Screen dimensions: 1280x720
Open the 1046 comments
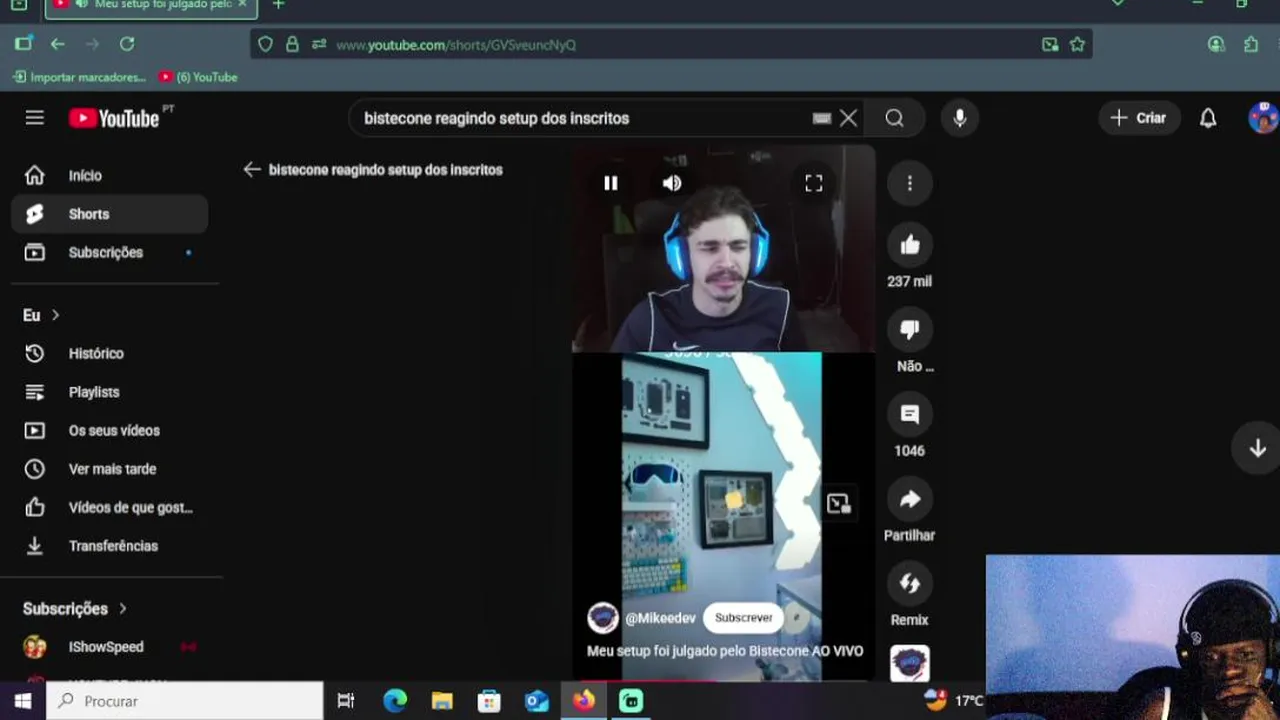click(x=909, y=414)
